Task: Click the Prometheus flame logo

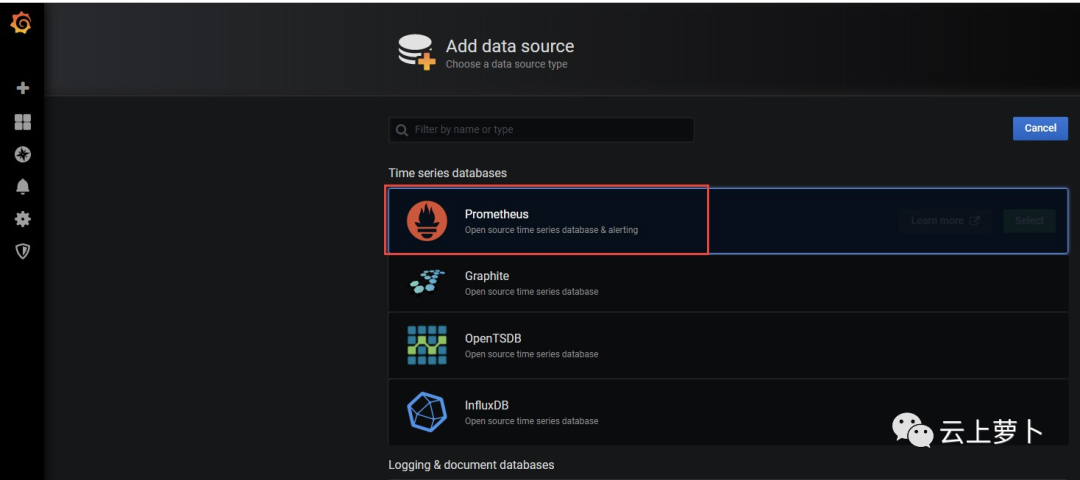Action: click(426, 221)
